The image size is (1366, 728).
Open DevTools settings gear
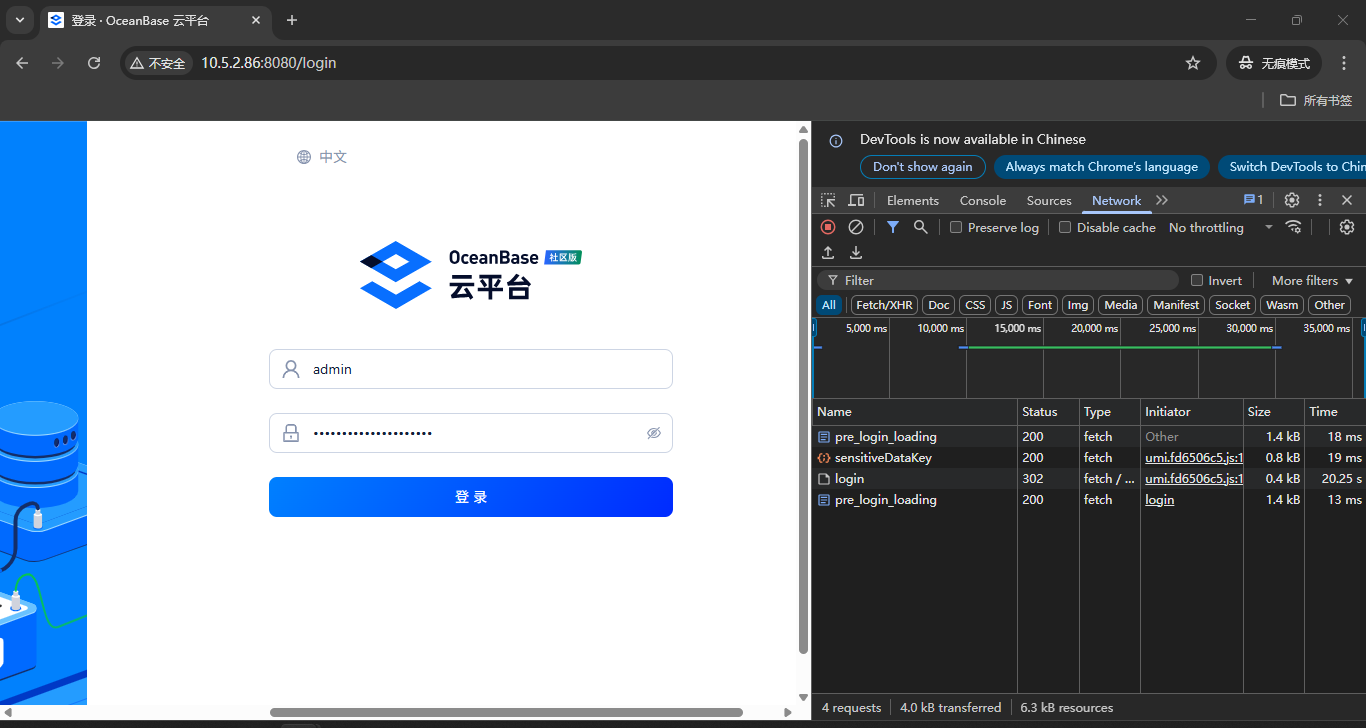point(1292,200)
